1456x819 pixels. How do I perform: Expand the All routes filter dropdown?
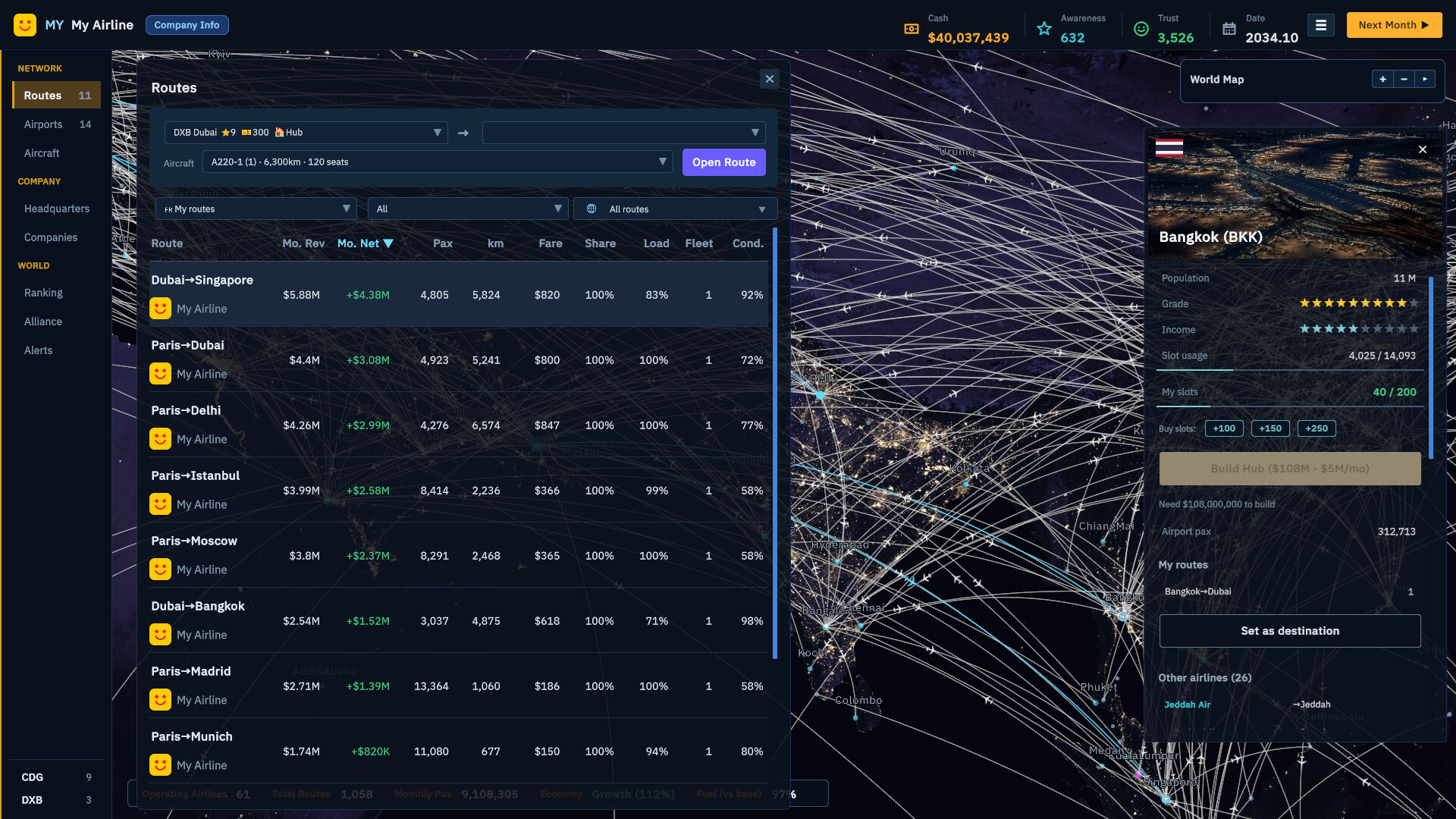(x=675, y=209)
